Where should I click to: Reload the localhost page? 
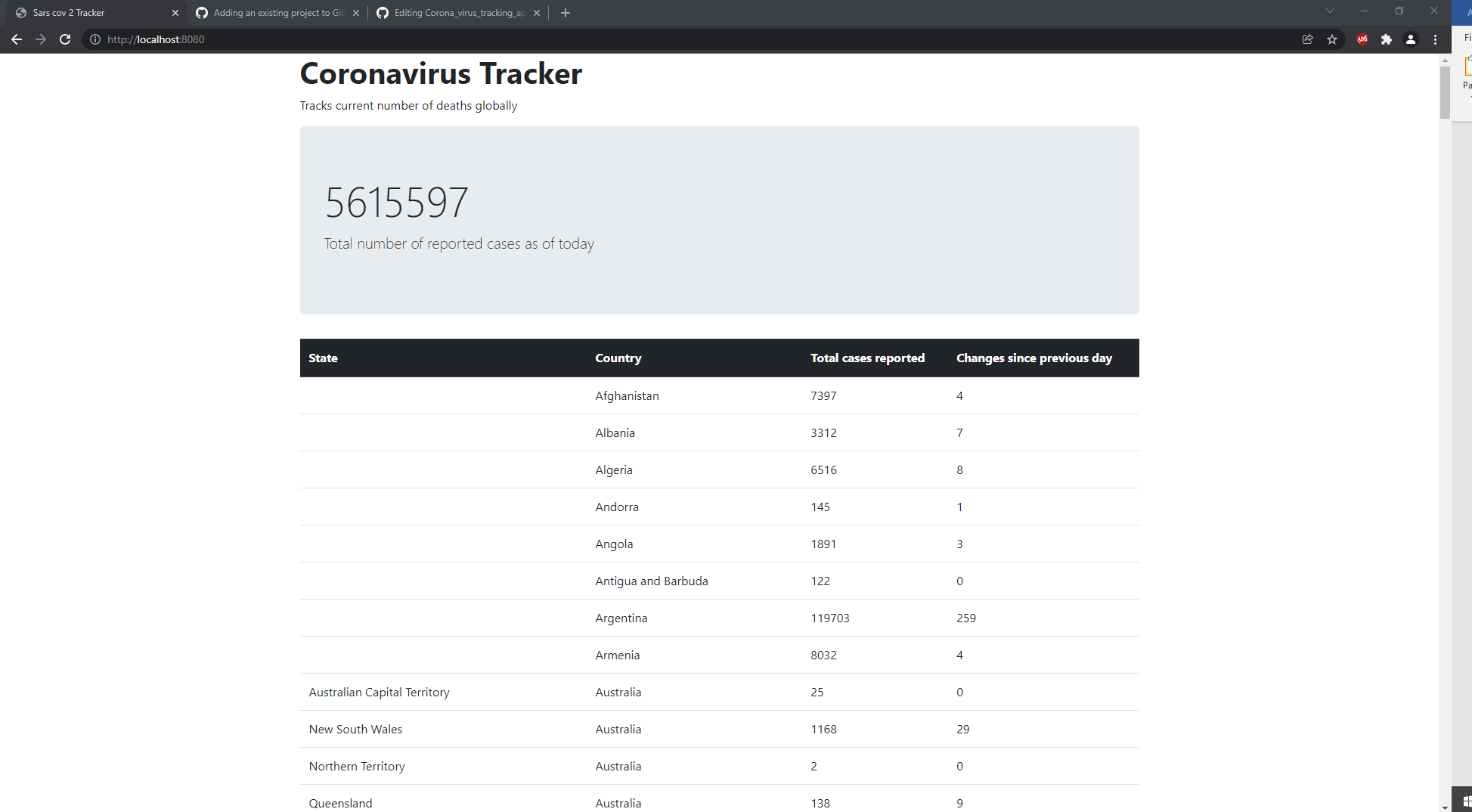click(65, 39)
